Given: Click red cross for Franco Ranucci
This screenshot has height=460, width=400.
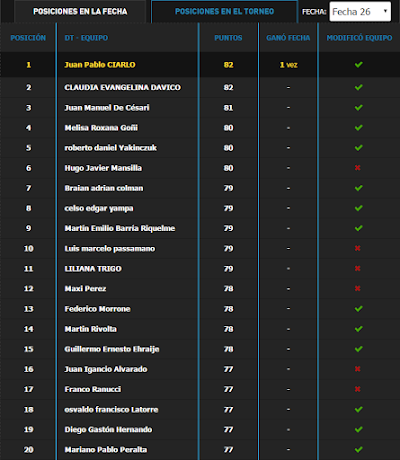Looking at the screenshot, I should pos(358,389).
